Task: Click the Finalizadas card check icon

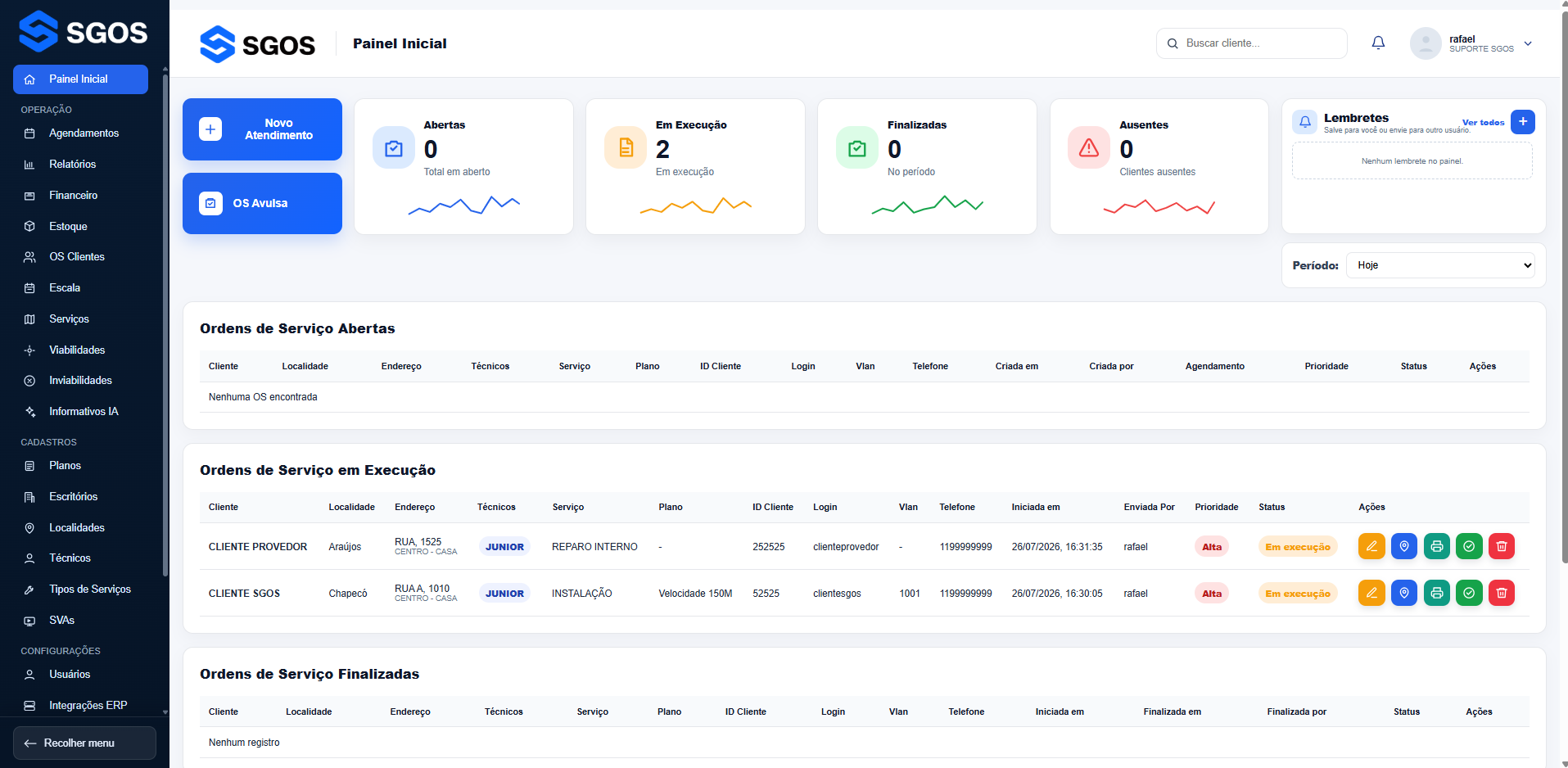Action: 857,148
